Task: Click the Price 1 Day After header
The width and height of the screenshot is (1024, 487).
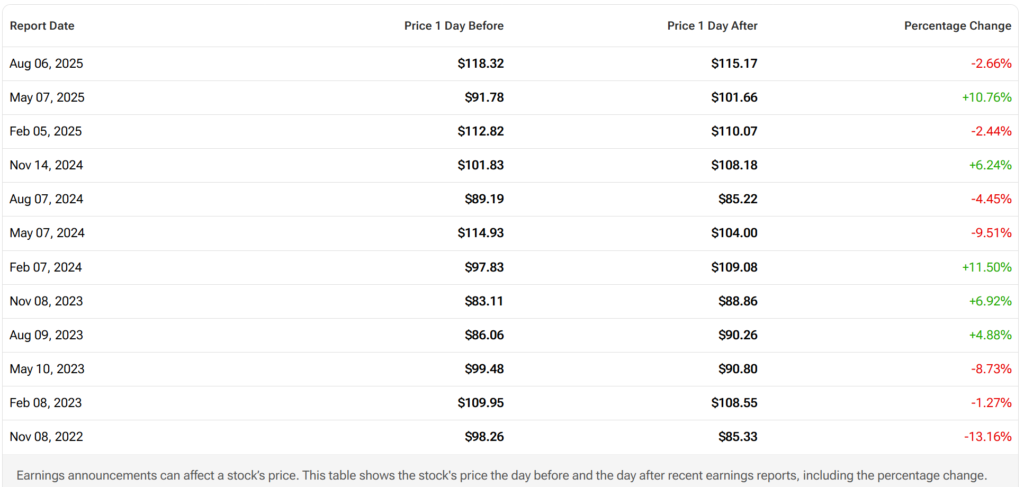Action: (x=712, y=25)
